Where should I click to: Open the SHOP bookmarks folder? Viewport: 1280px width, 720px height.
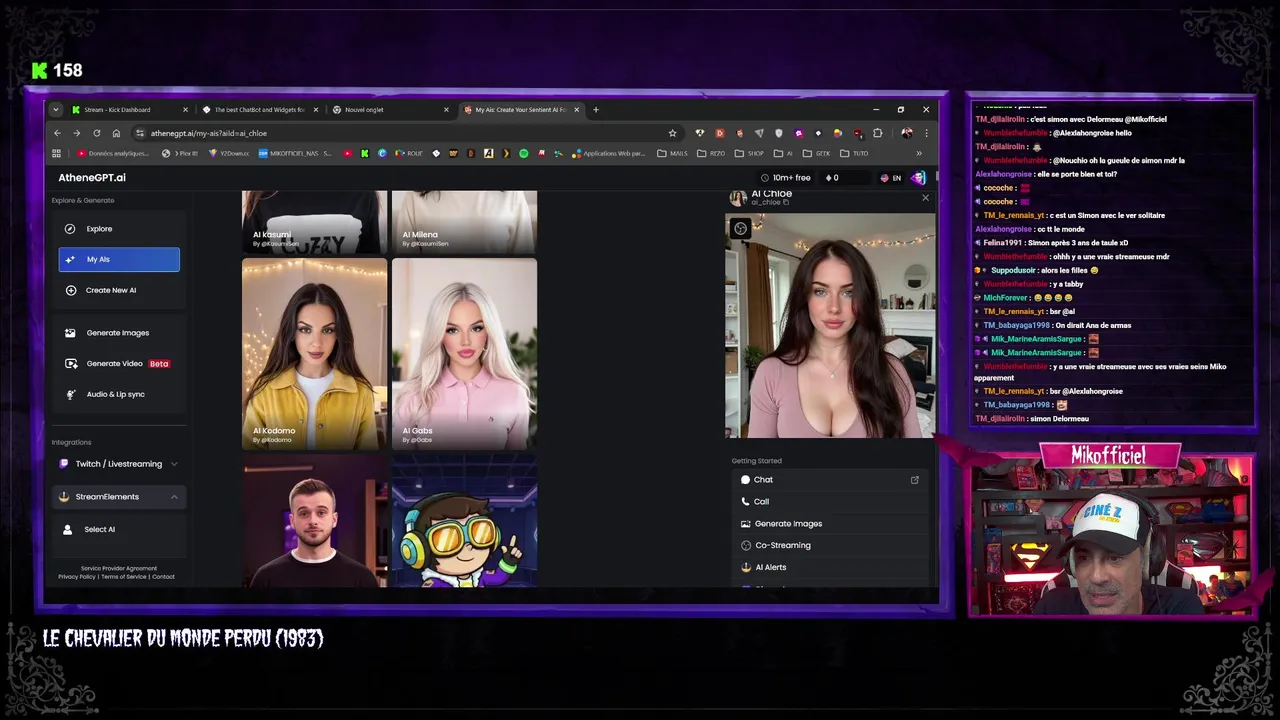pyautogui.click(x=749, y=154)
